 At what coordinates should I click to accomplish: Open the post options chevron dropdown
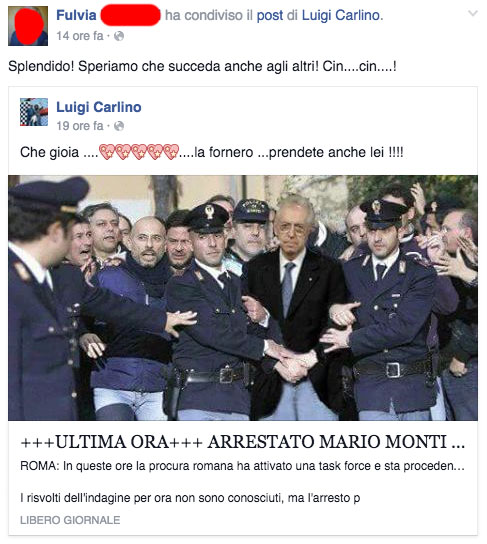coord(473,14)
